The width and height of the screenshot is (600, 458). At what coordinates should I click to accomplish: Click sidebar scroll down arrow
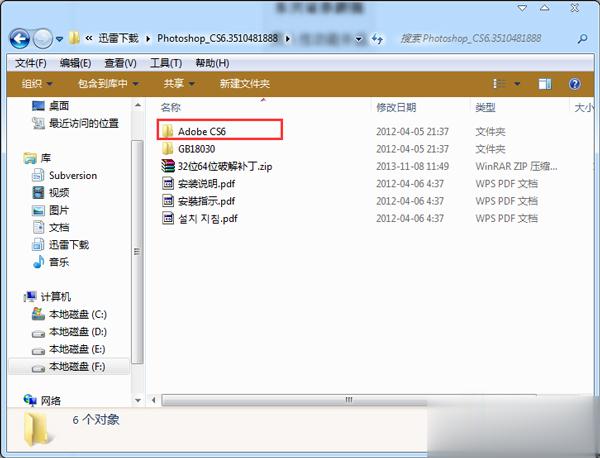(x=138, y=401)
